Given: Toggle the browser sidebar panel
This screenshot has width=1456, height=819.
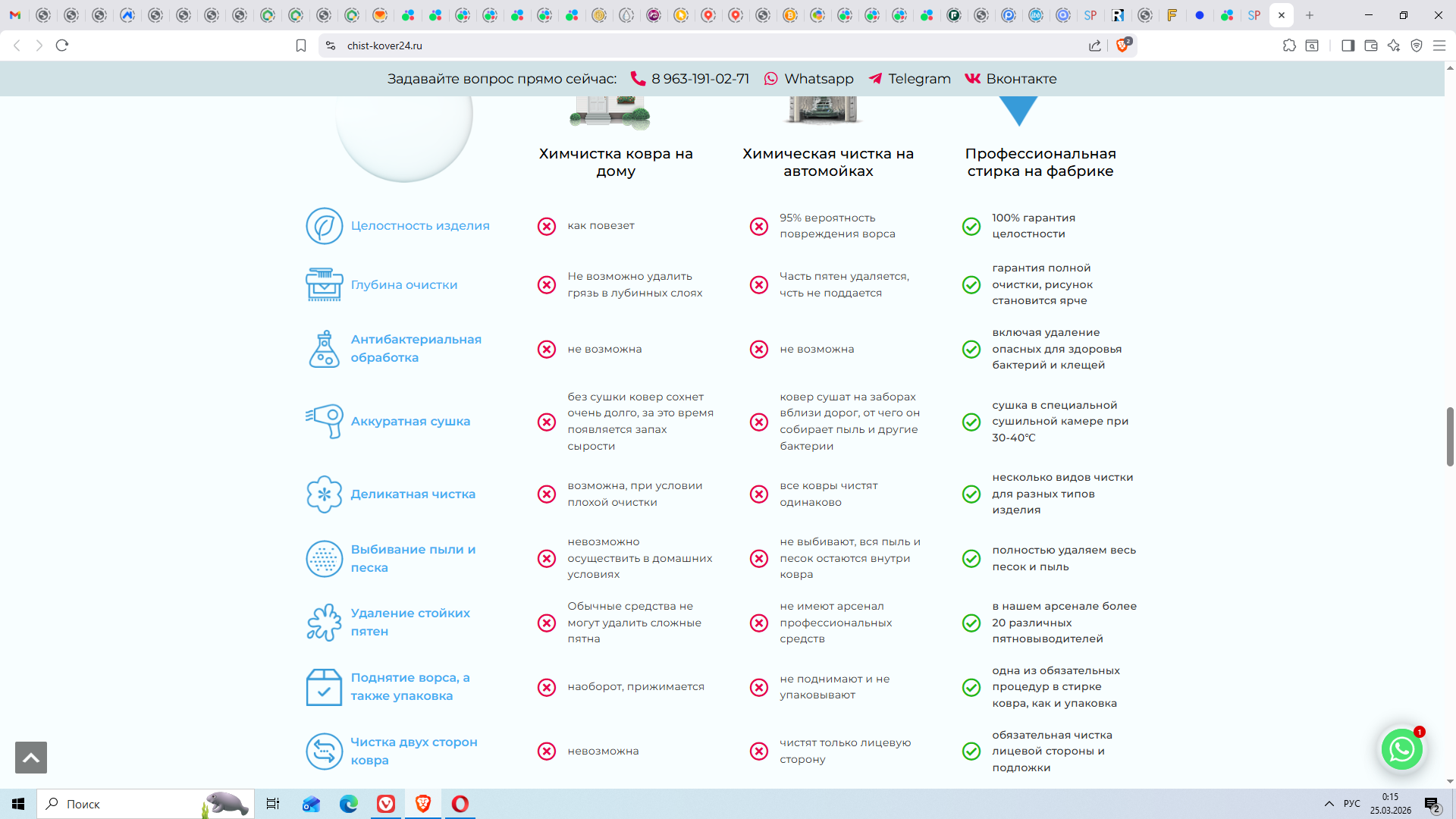Looking at the screenshot, I should (1348, 45).
